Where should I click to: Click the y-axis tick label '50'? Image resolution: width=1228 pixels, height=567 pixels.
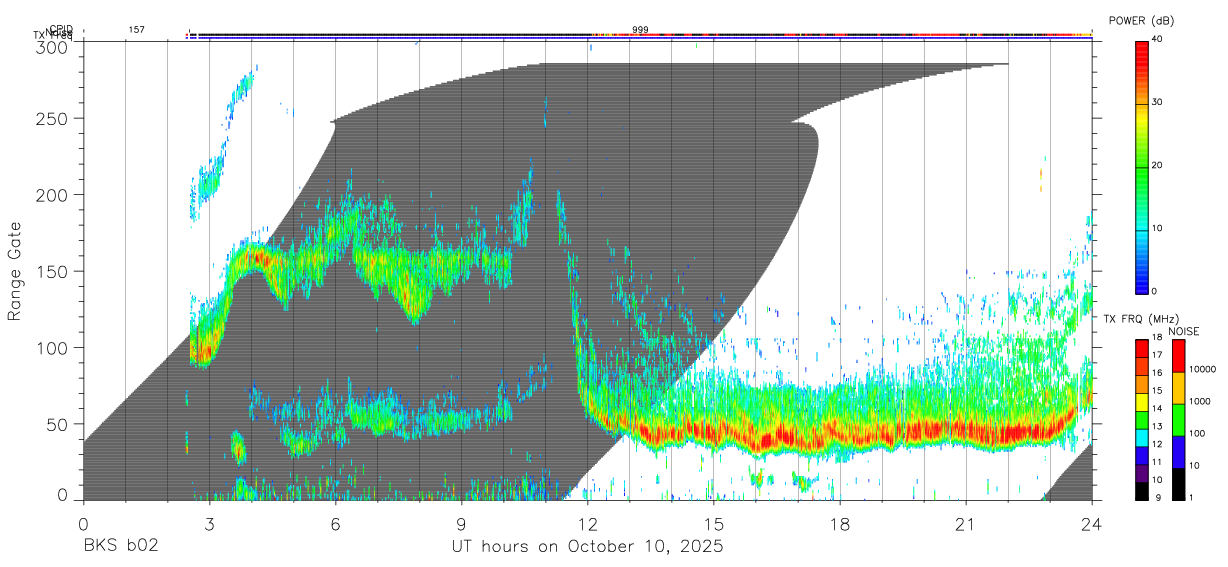pos(59,424)
